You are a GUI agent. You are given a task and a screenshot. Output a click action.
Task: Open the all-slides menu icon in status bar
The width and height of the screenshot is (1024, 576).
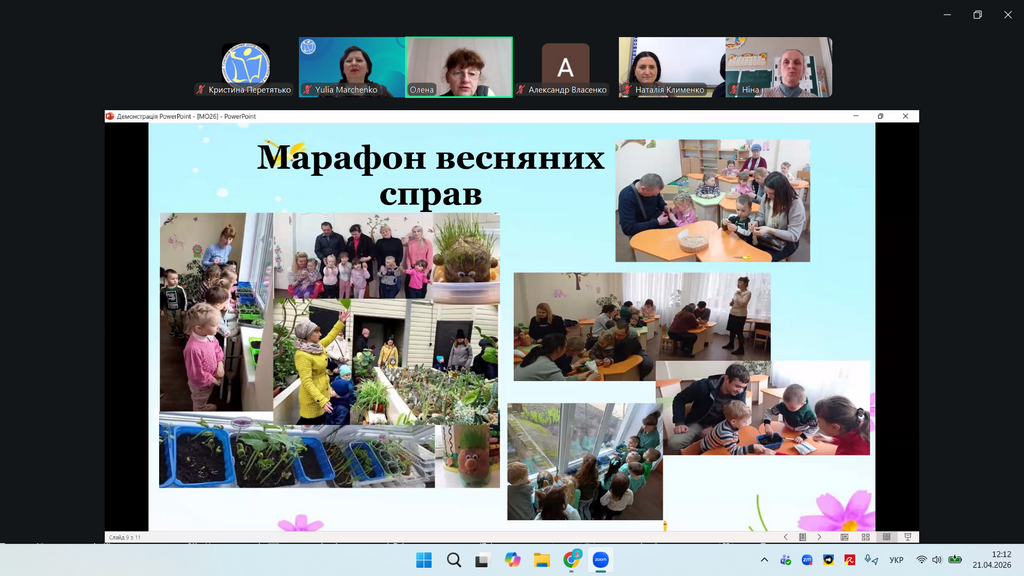pos(802,537)
